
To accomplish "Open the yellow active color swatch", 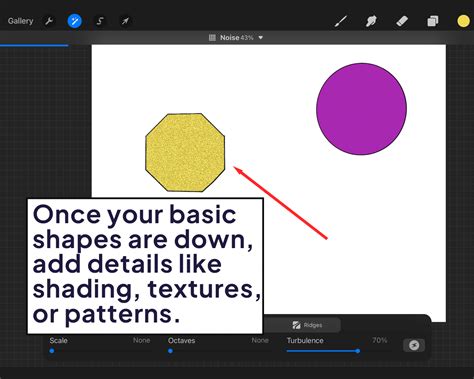I will [463, 21].
